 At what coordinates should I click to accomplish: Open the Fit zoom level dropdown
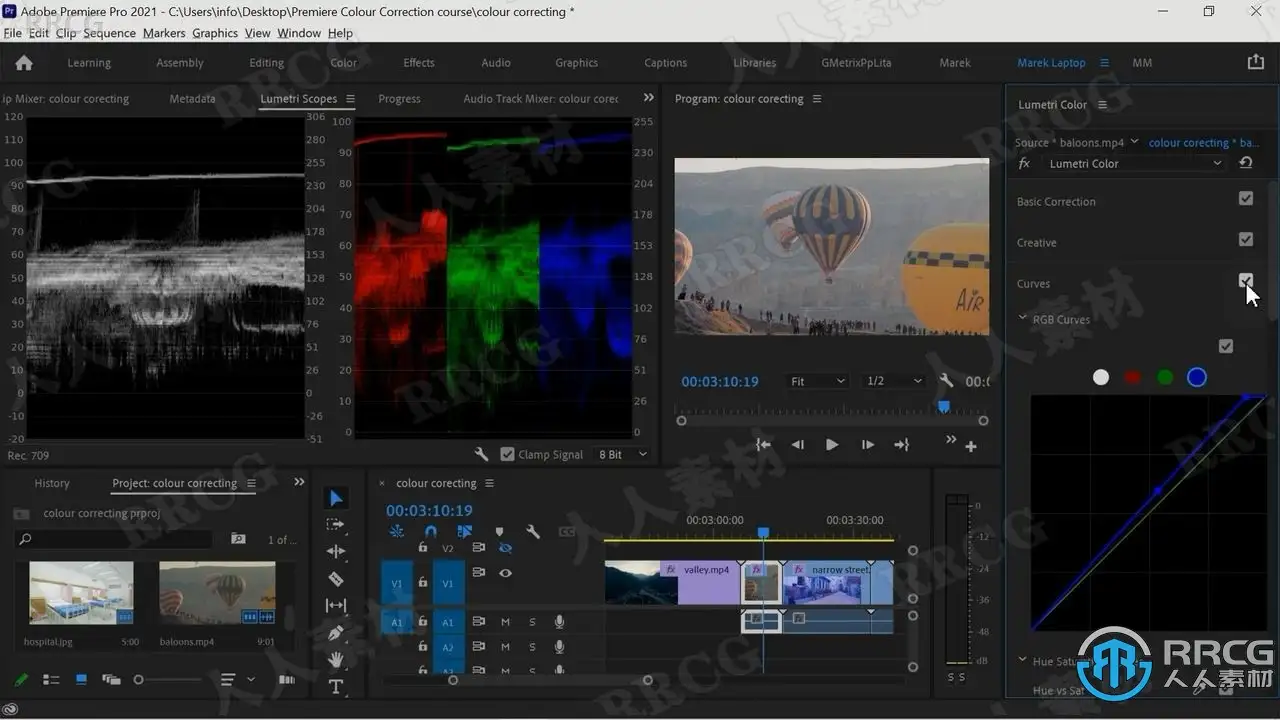click(x=818, y=381)
